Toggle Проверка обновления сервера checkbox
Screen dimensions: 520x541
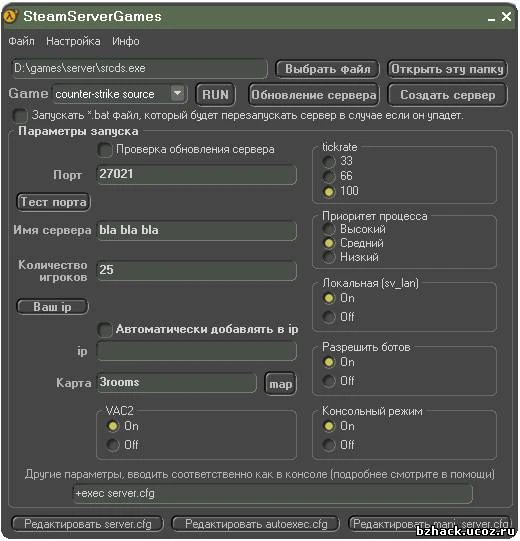[105, 150]
